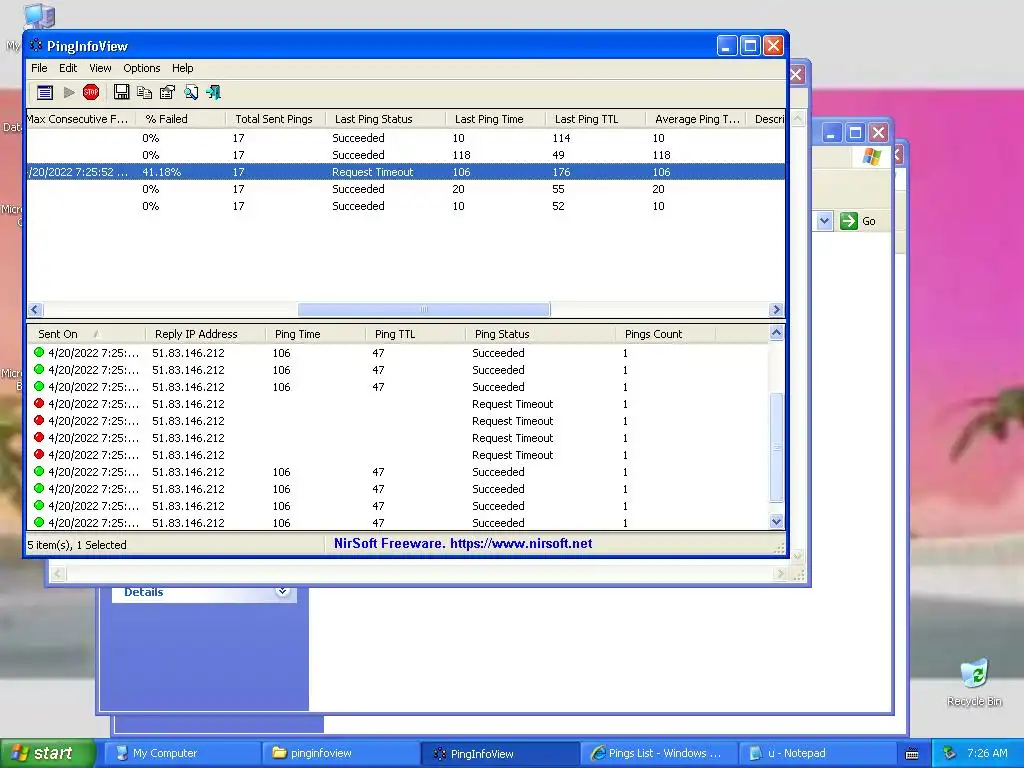
Task: Switch to u - Notepad in the taskbar
Action: [x=816, y=753]
